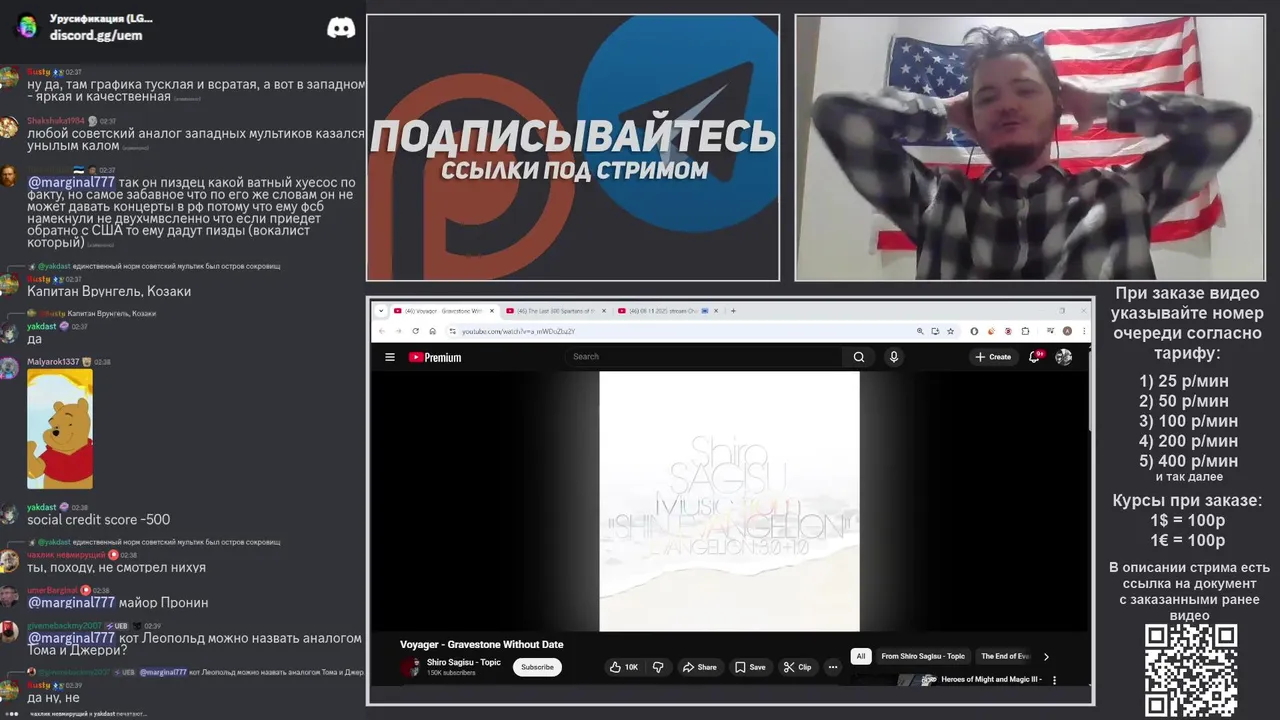Click the '1$ = 100р' rate text
Viewport: 1280px width, 720px height.
pyautogui.click(x=1187, y=520)
